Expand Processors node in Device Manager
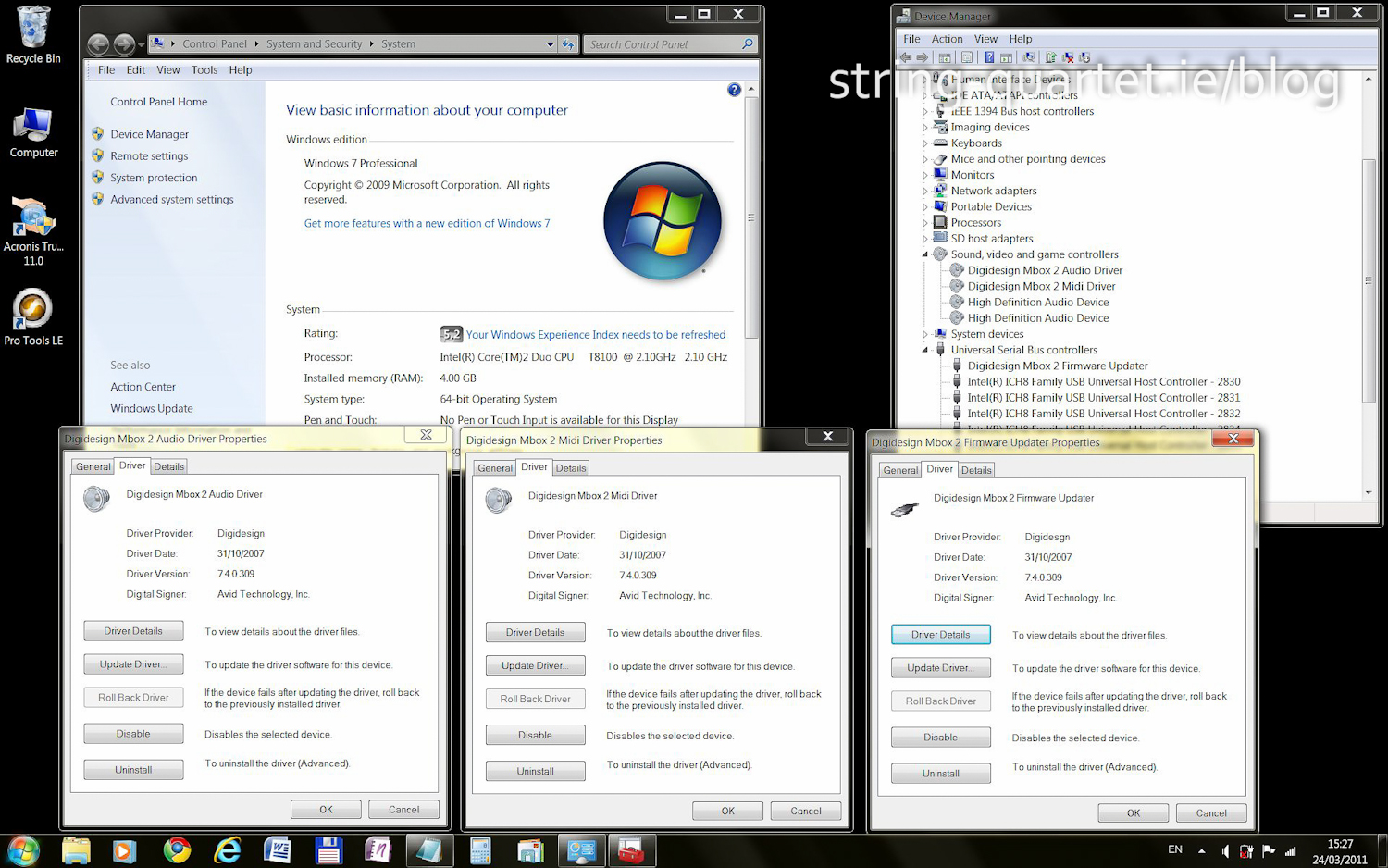Image resolution: width=1388 pixels, height=868 pixels. pos(924,223)
